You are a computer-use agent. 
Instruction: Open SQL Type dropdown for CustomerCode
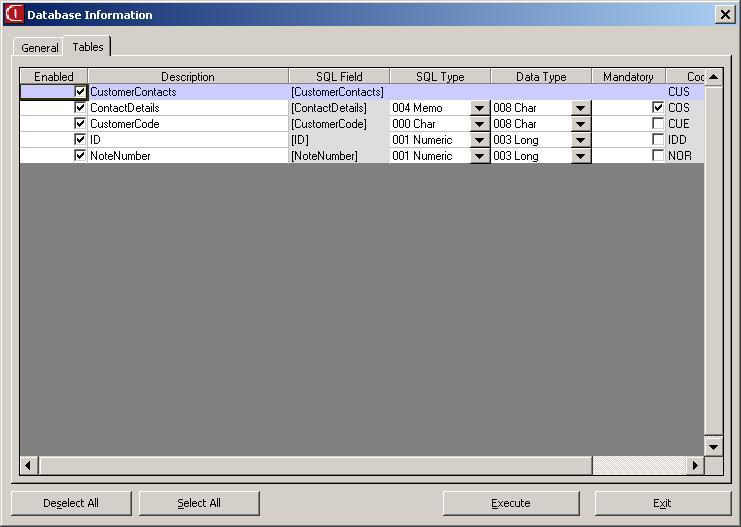(480, 124)
